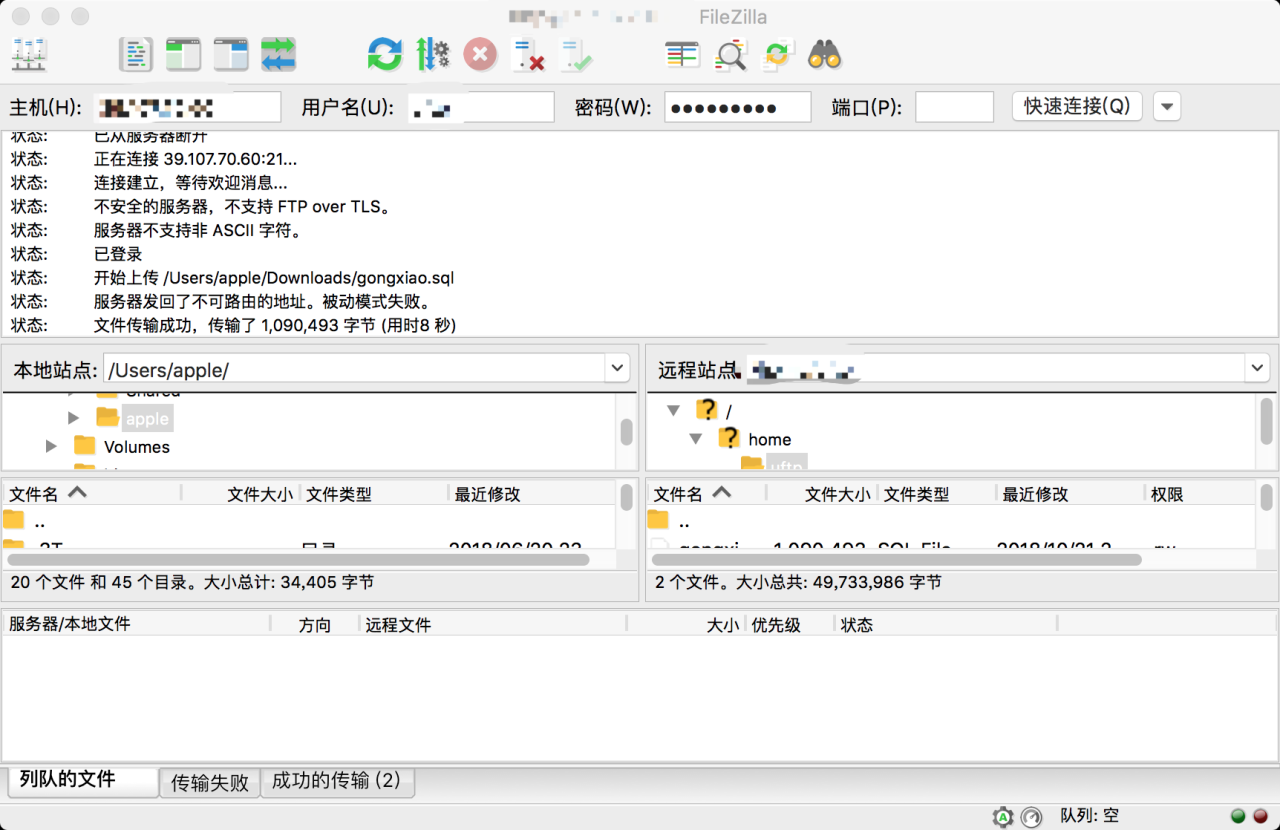Click the 优先级 queue column header
This screenshot has height=830, width=1280.
(x=790, y=624)
